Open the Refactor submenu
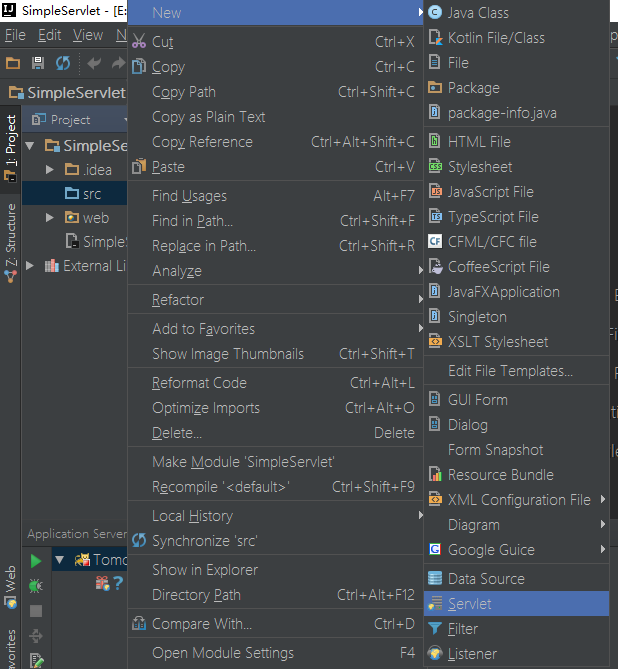The width and height of the screenshot is (618, 669). (276, 300)
